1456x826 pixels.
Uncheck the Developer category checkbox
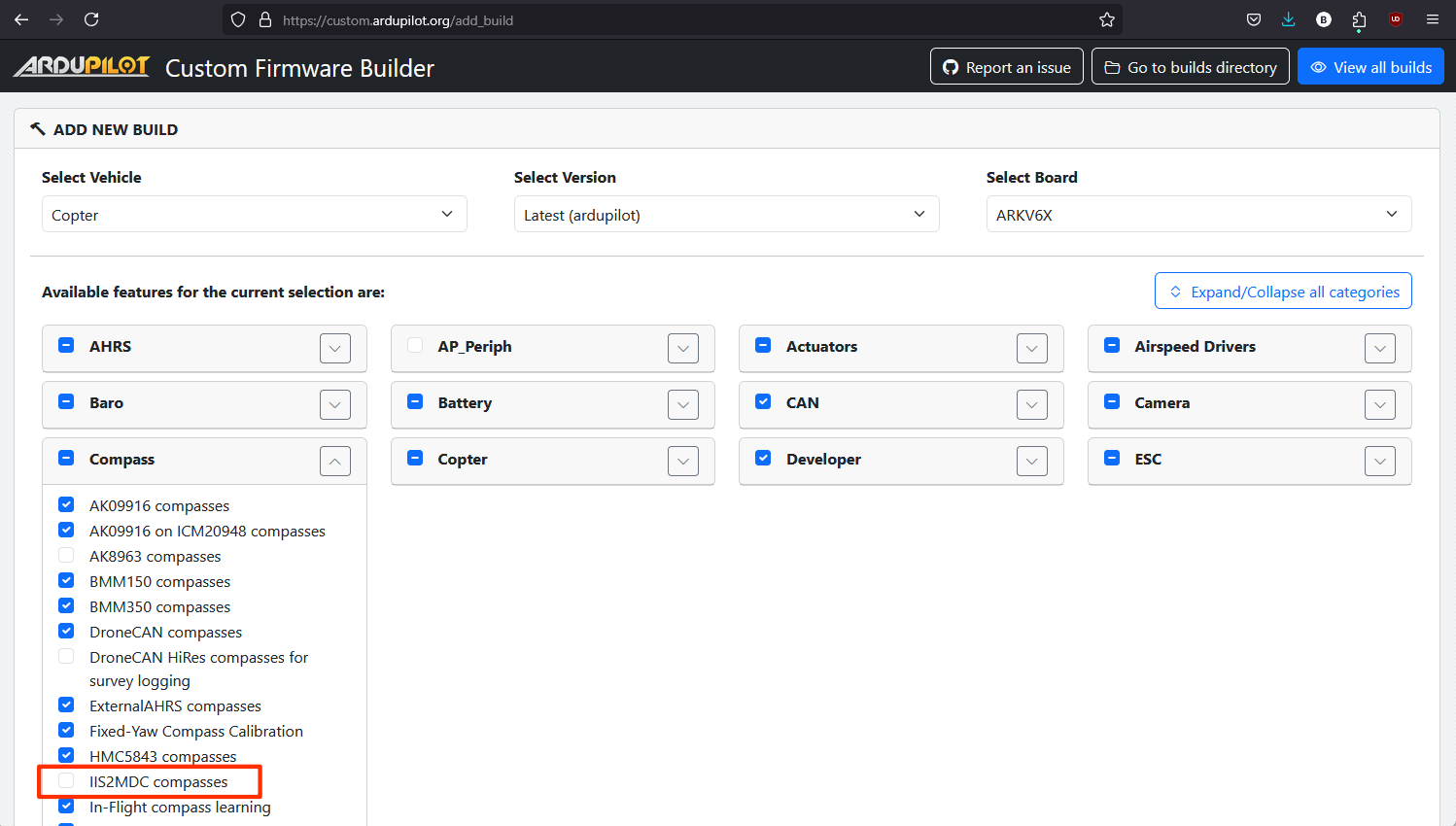[763, 458]
